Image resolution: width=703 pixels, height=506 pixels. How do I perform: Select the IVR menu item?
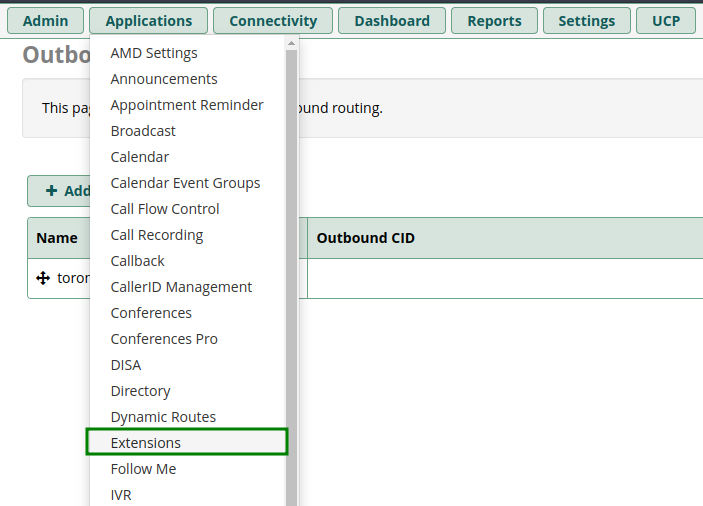121,495
